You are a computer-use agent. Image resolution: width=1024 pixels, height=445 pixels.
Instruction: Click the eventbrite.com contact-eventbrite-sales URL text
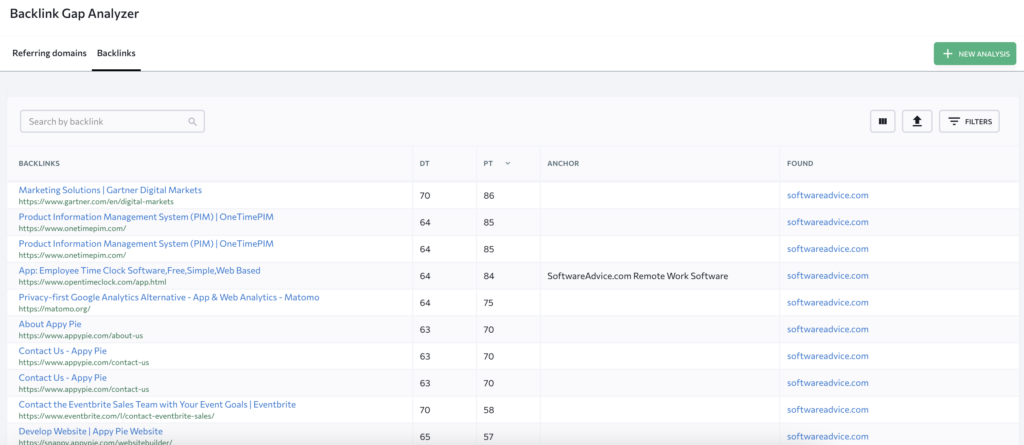(x=116, y=416)
